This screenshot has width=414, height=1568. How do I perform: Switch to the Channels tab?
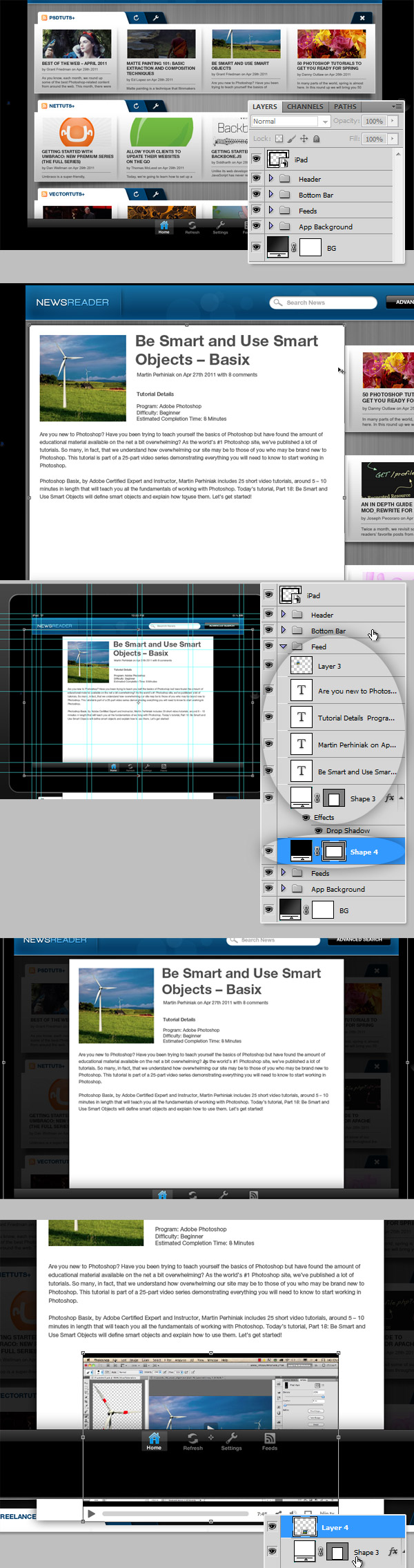point(305,106)
